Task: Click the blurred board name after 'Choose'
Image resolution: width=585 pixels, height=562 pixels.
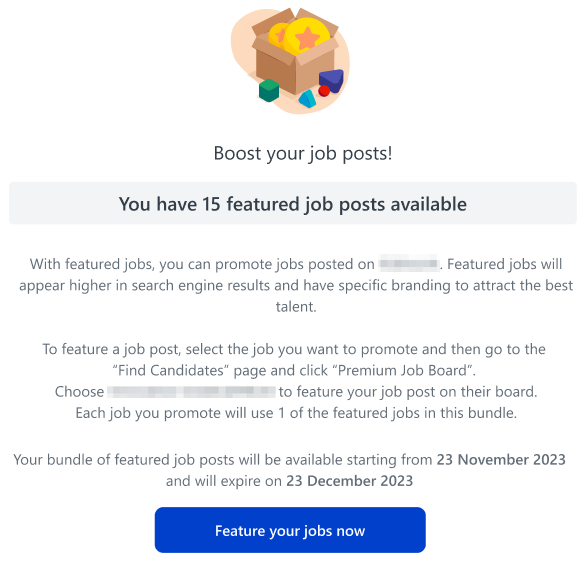Action: 191,391
